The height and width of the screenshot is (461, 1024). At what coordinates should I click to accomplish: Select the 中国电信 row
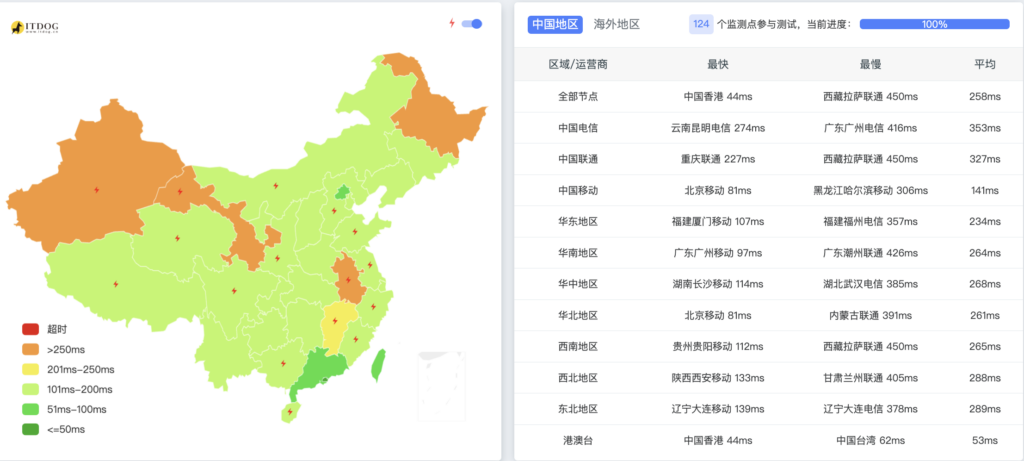578,128
